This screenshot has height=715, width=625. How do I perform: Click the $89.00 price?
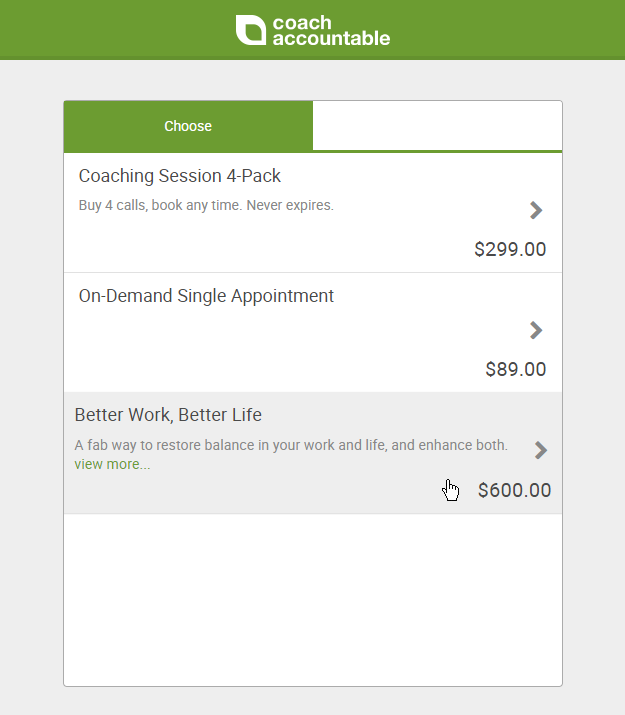(516, 369)
